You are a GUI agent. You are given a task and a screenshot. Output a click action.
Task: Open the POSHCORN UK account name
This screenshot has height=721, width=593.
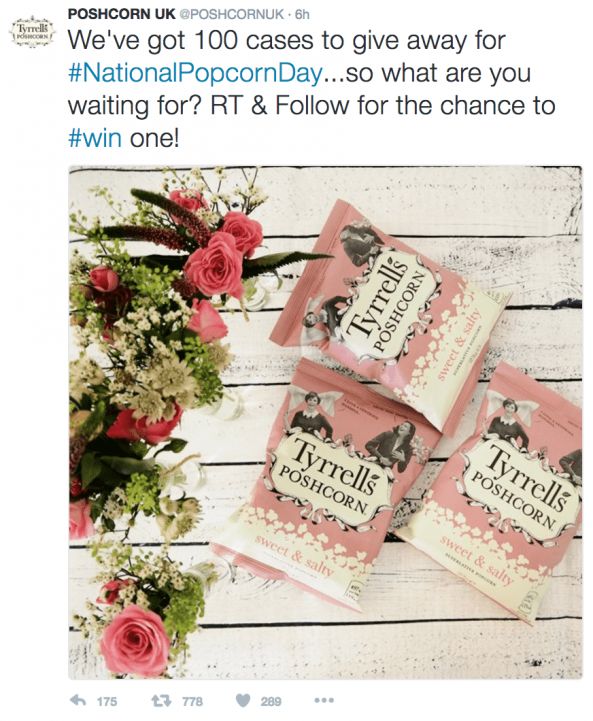122,14
